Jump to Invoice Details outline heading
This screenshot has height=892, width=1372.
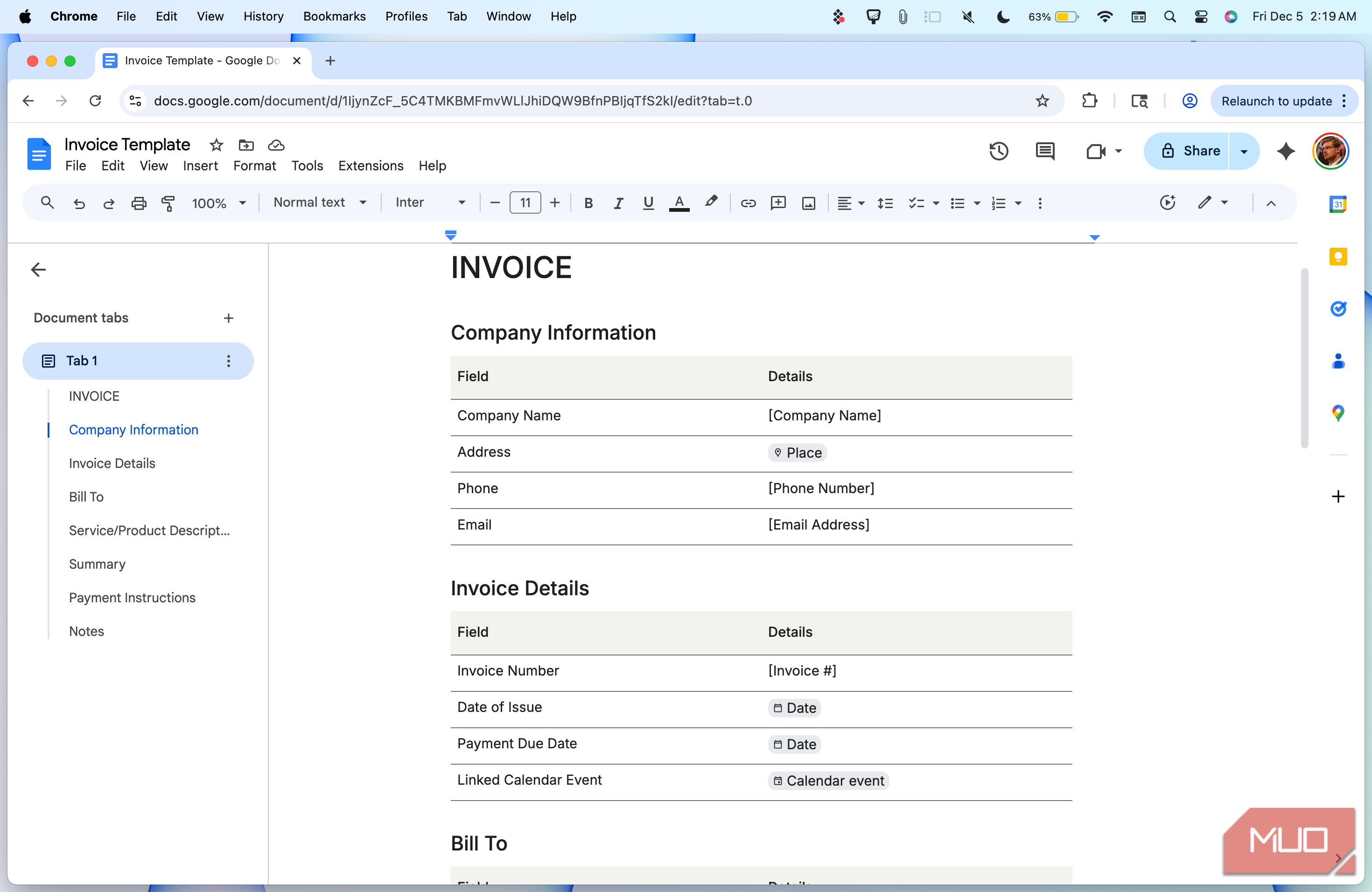point(112,463)
